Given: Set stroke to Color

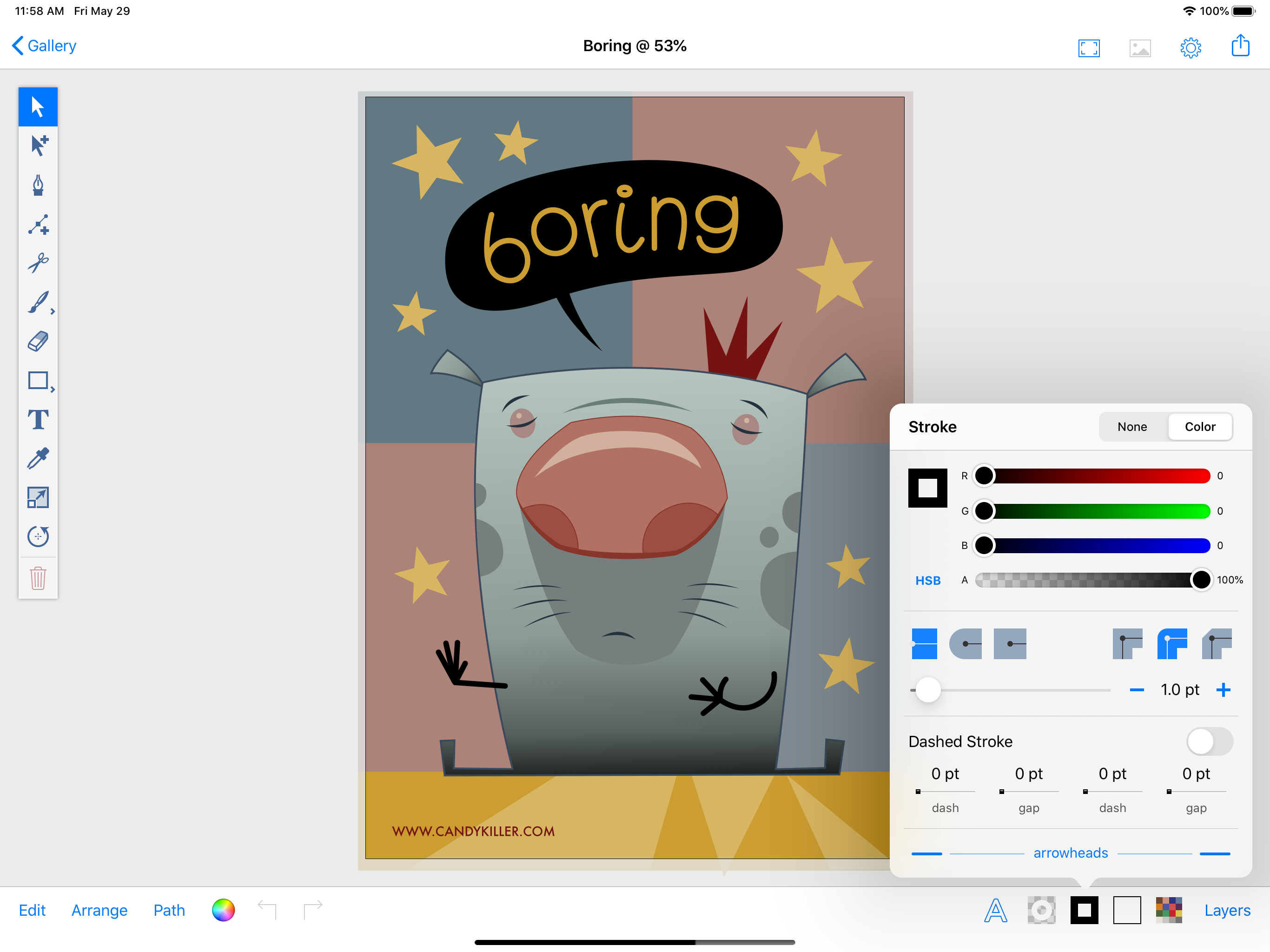Looking at the screenshot, I should pyautogui.click(x=1200, y=427).
